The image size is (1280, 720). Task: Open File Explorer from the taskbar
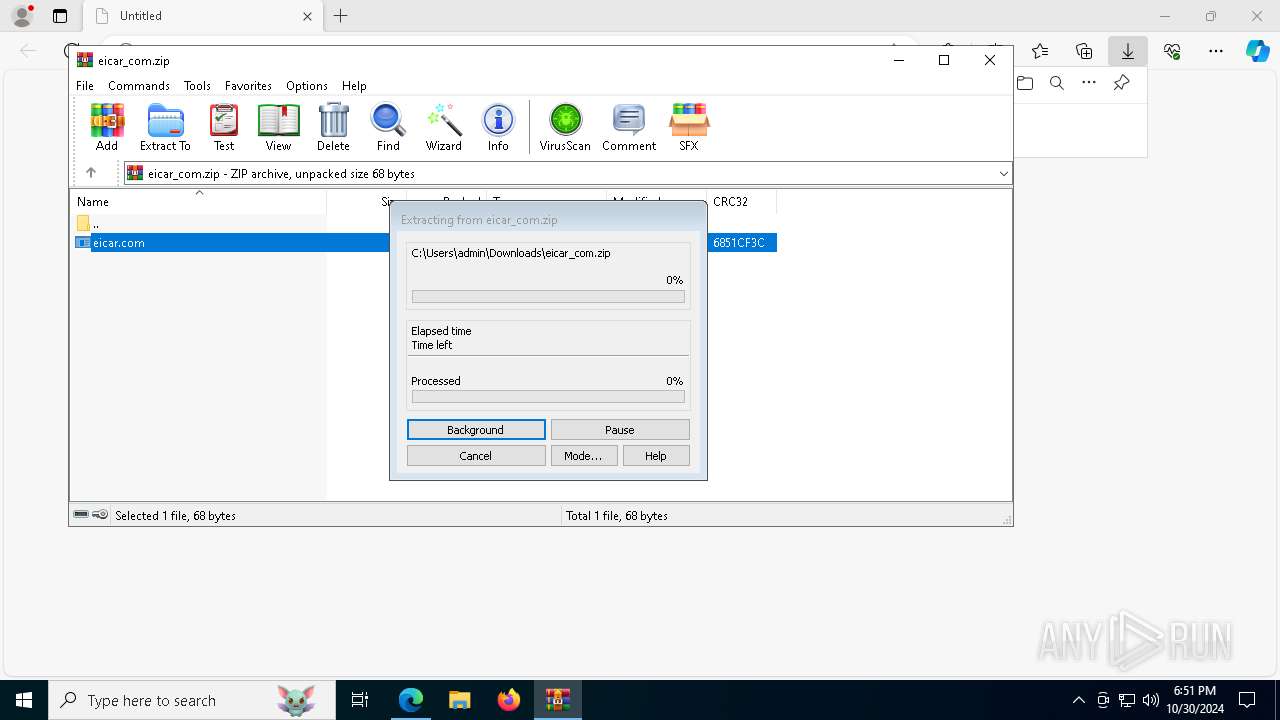tap(460, 700)
